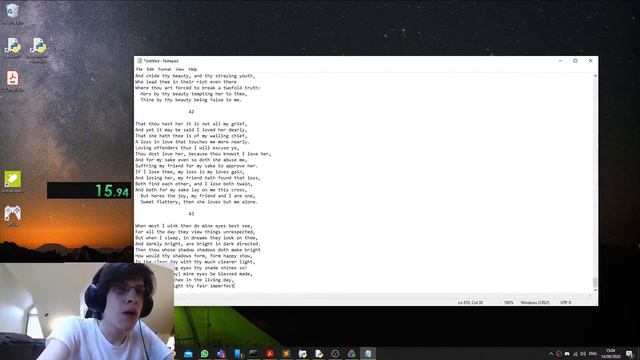Screen dimensions: 640x360
Task: Click the line and column status indicator
Action: pyautogui.click(x=470, y=302)
